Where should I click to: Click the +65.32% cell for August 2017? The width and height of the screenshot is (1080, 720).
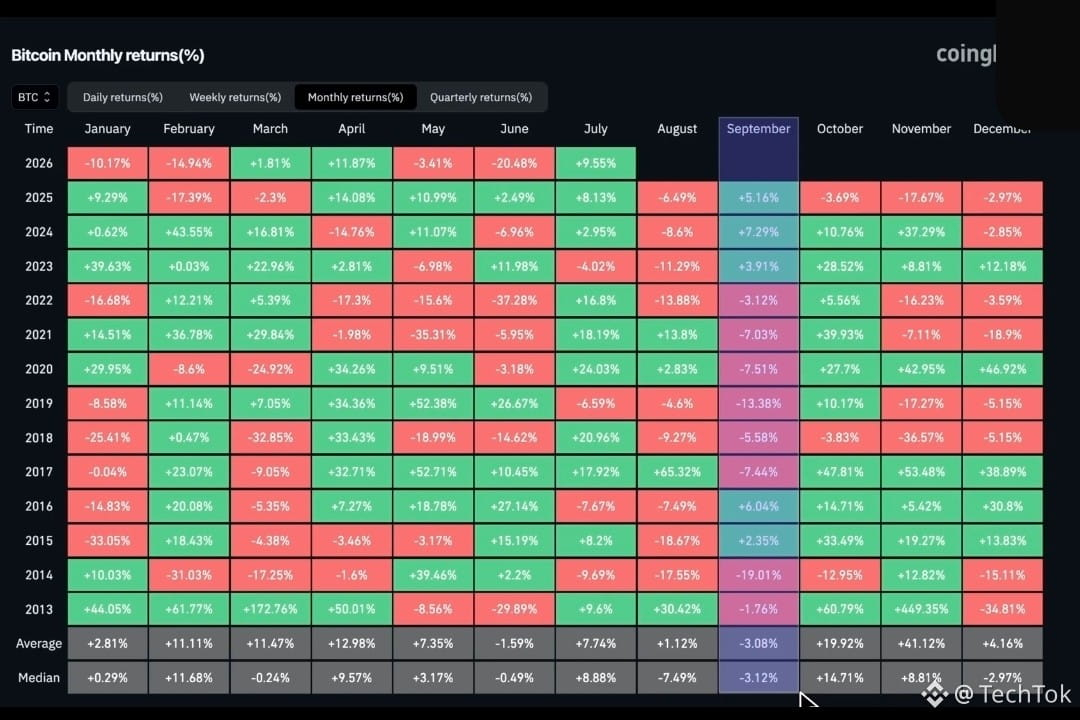coord(677,472)
